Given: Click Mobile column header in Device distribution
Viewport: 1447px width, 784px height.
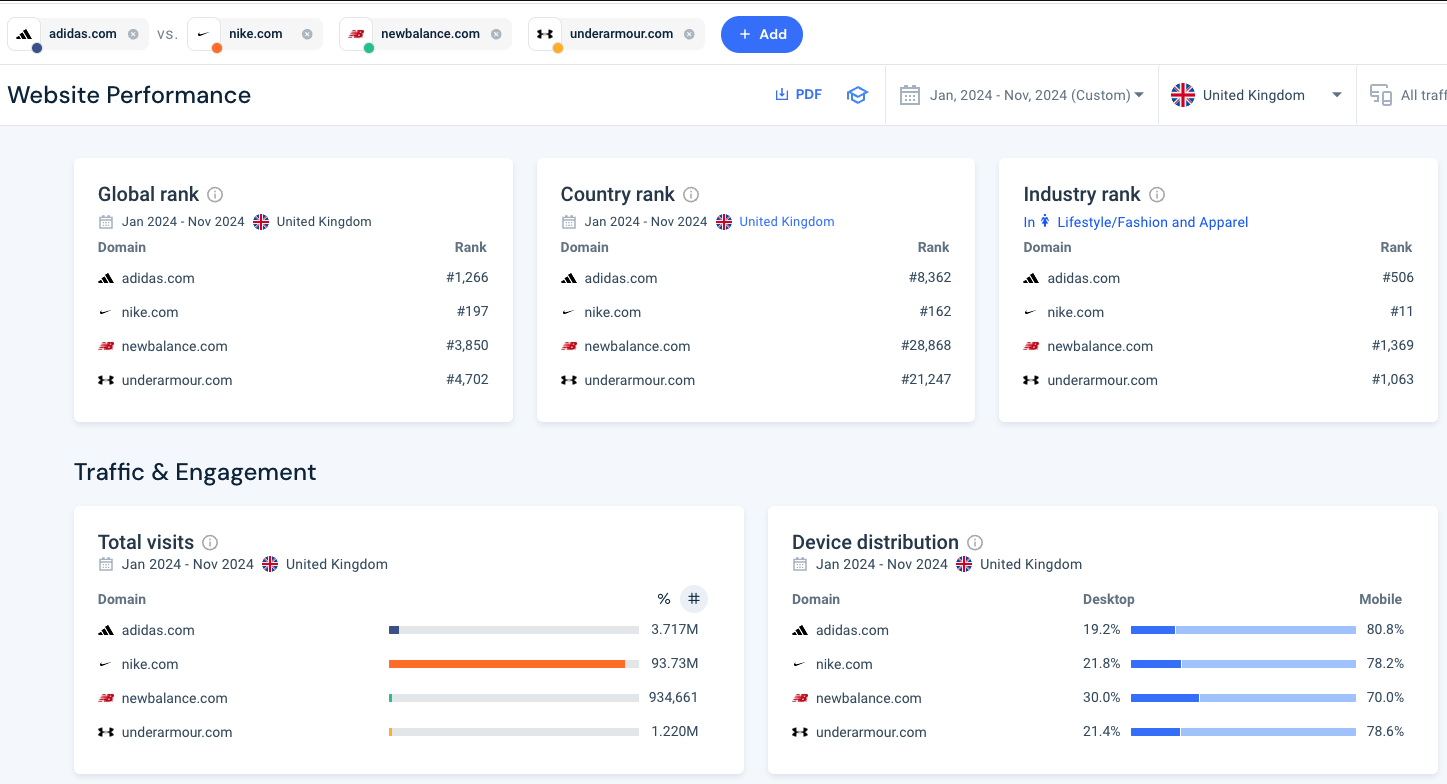Looking at the screenshot, I should pyautogui.click(x=1381, y=600).
